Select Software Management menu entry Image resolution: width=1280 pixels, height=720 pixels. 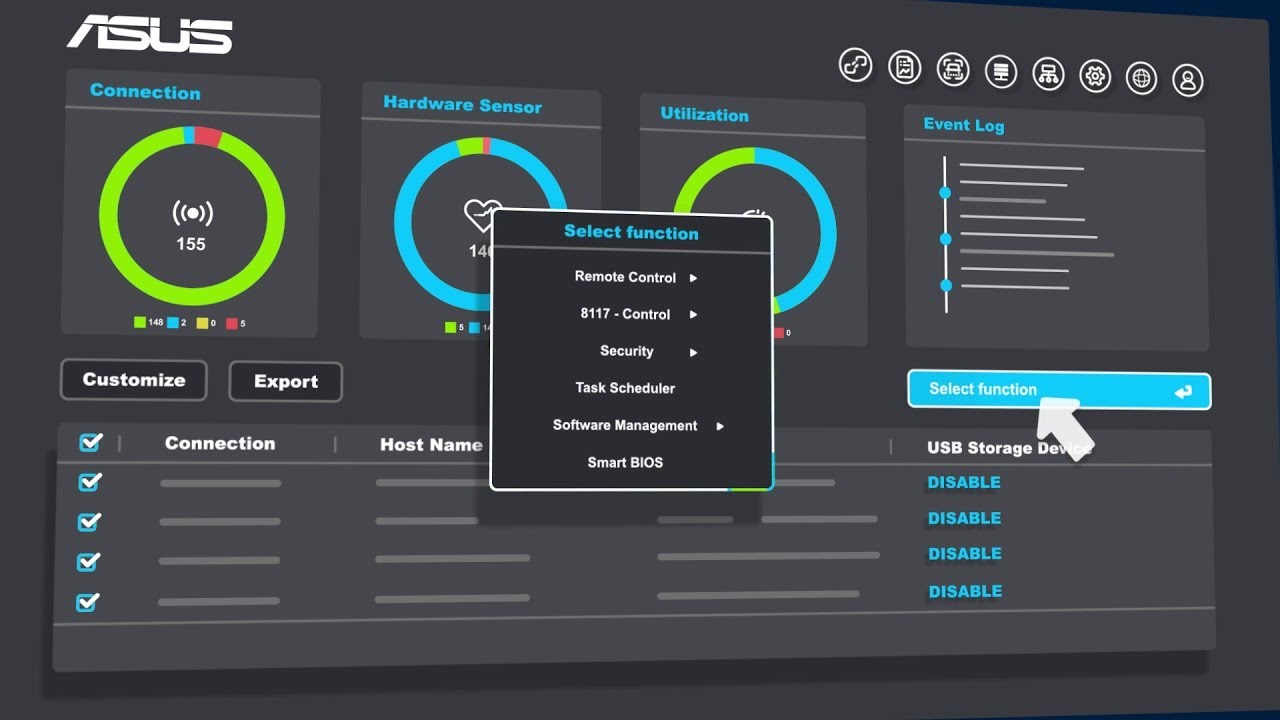point(625,425)
